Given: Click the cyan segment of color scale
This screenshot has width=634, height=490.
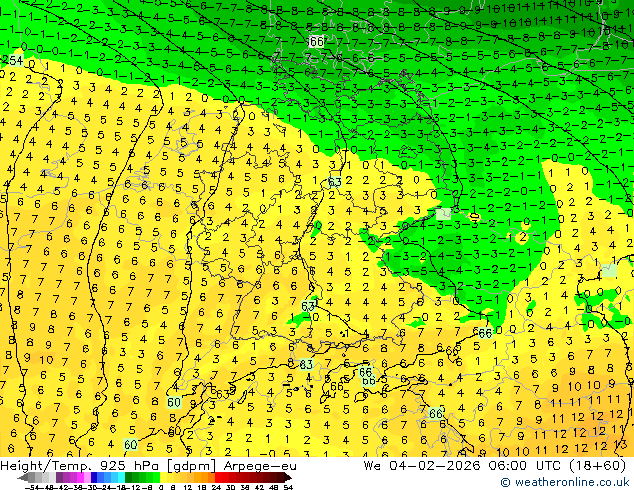Looking at the screenshot, I should tap(122, 478).
